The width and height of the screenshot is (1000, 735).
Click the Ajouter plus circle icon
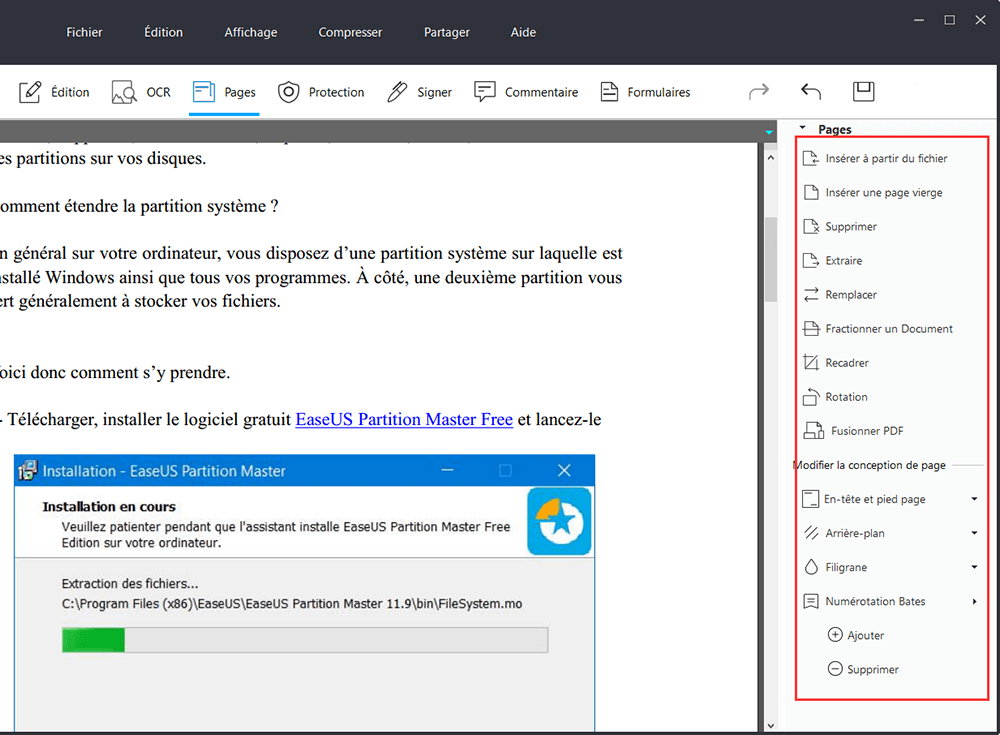pyautogui.click(x=835, y=635)
